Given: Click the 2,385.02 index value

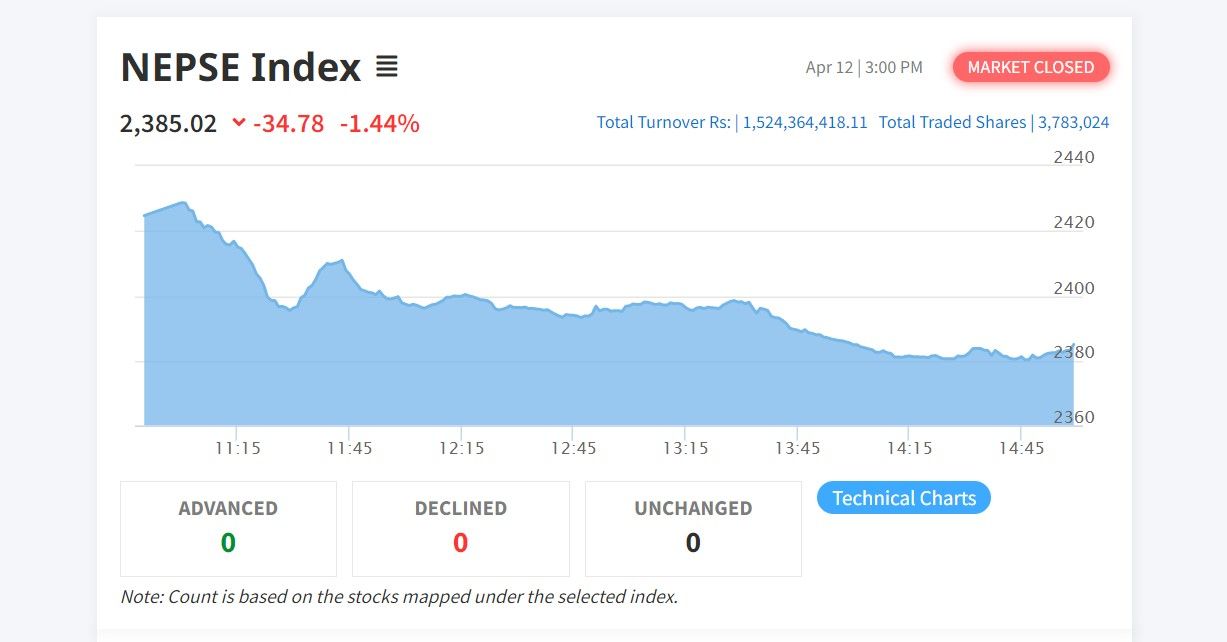Looking at the screenshot, I should click(168, 123).
